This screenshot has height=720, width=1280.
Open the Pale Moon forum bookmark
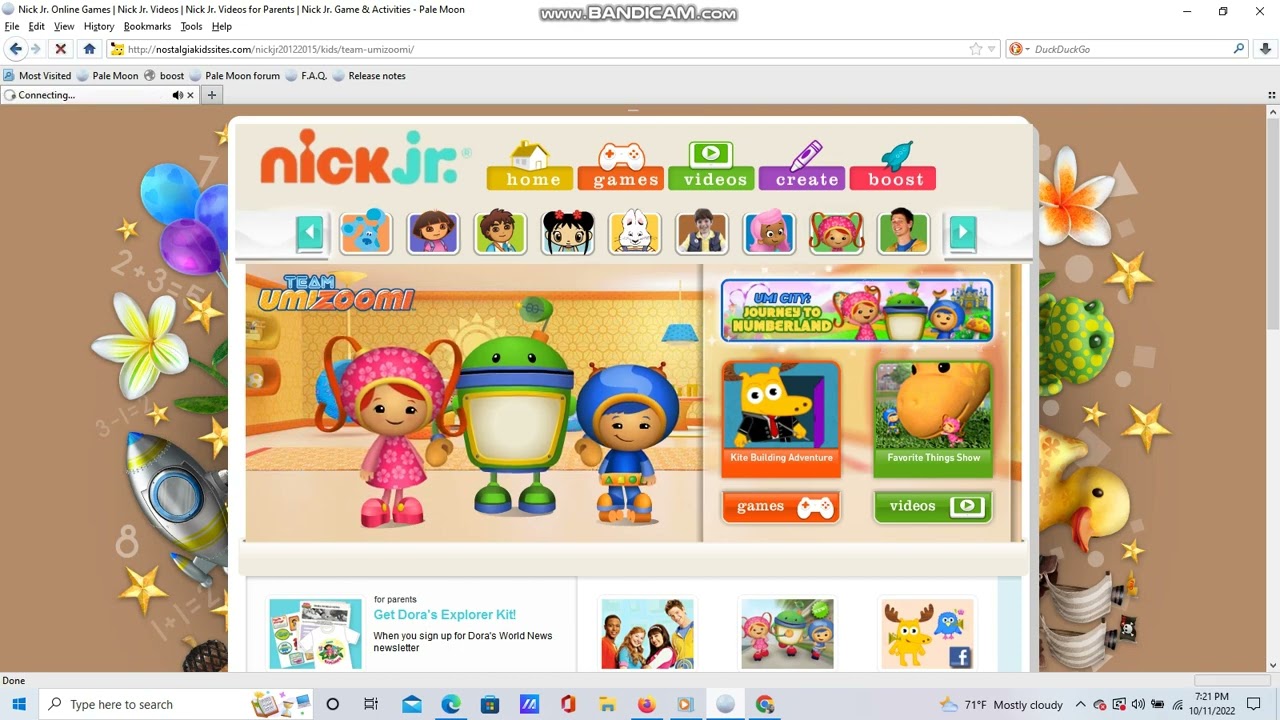(x=235, y=75)
